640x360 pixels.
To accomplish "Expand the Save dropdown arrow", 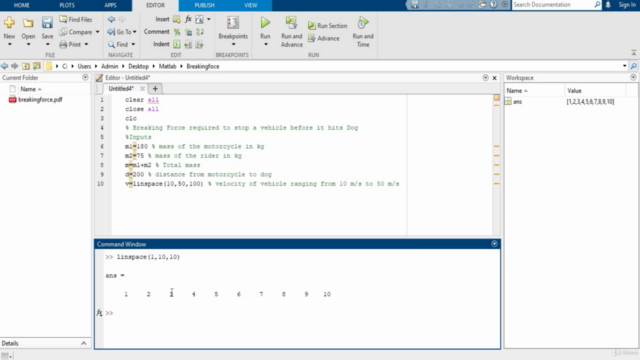I will 47,44.
